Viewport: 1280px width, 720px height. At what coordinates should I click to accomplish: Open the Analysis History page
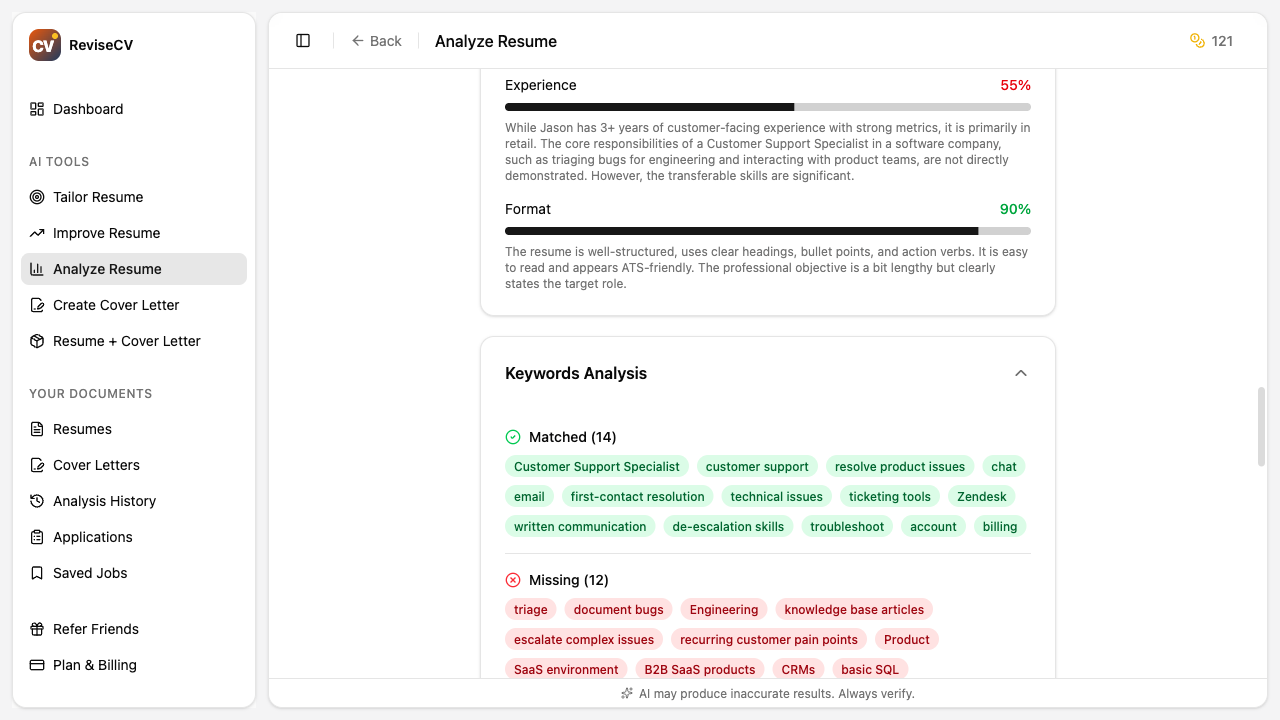click(x=105, y=501)
